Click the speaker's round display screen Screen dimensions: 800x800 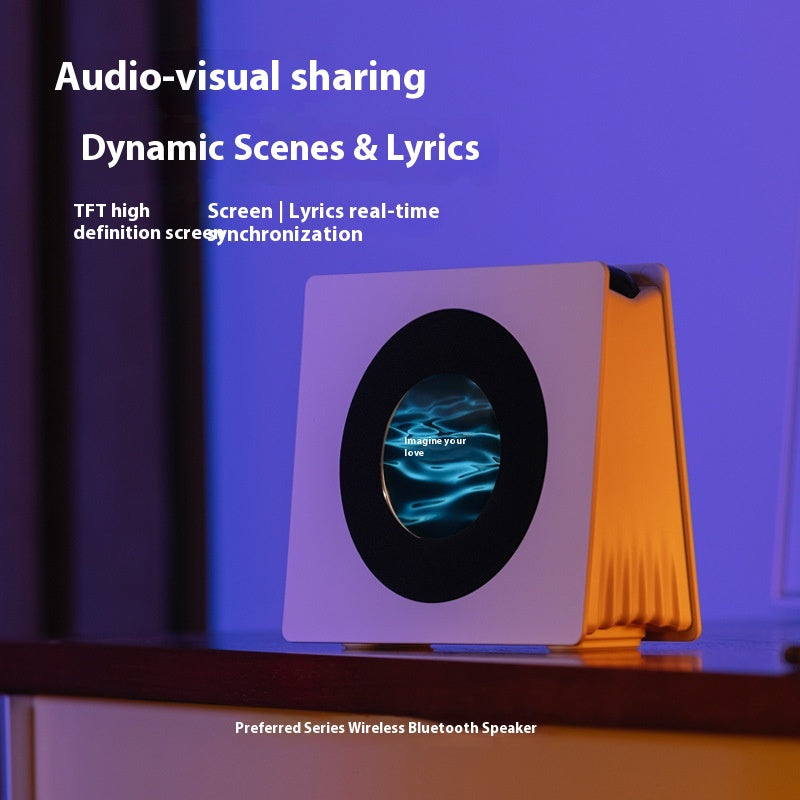[x=441, y=456]
